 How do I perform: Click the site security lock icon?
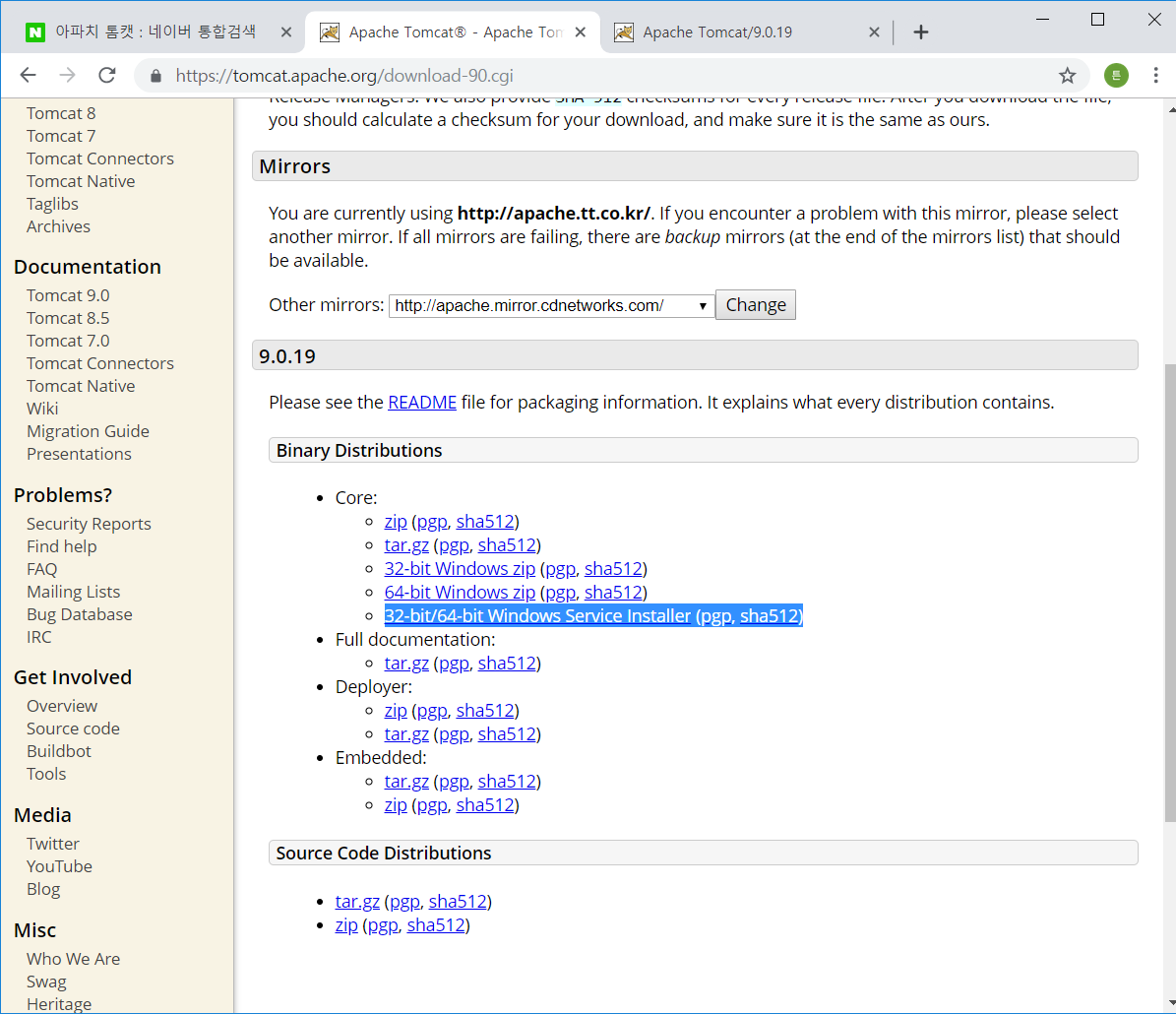pyautogui.click(x=156, y=76)
